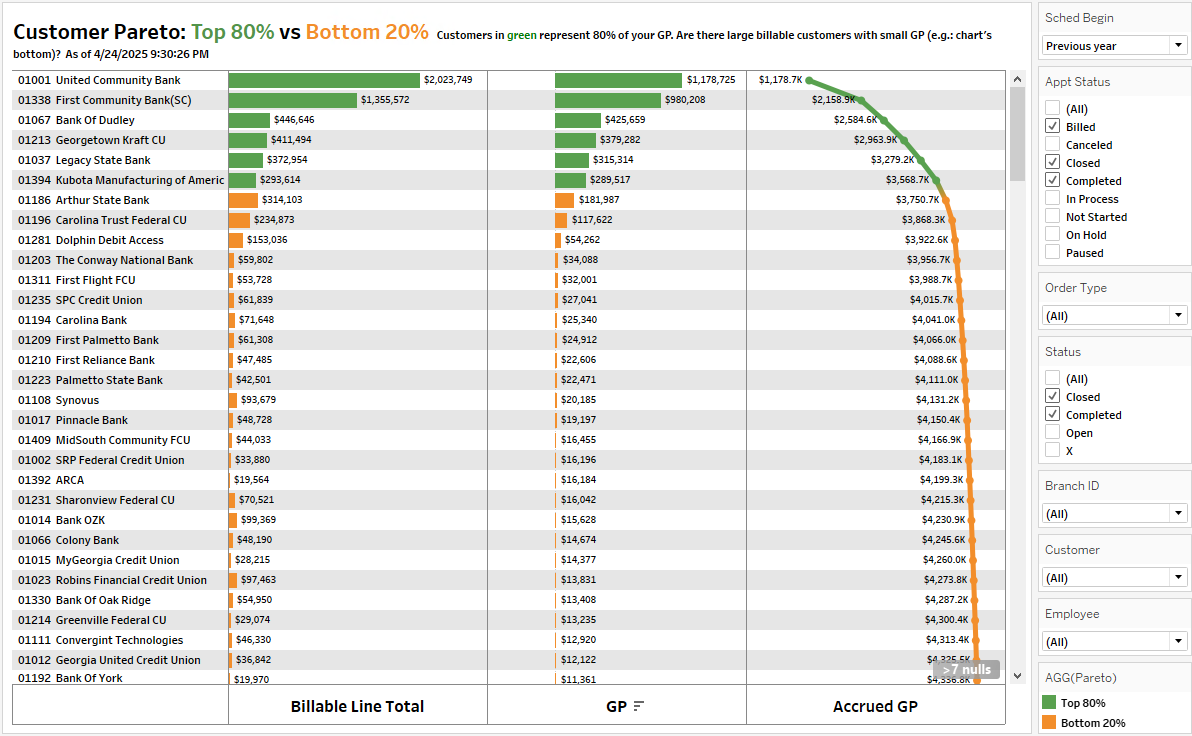Click the Accrued GP column header
Screen dimensions: 1192x736
[x=875, y=706]
